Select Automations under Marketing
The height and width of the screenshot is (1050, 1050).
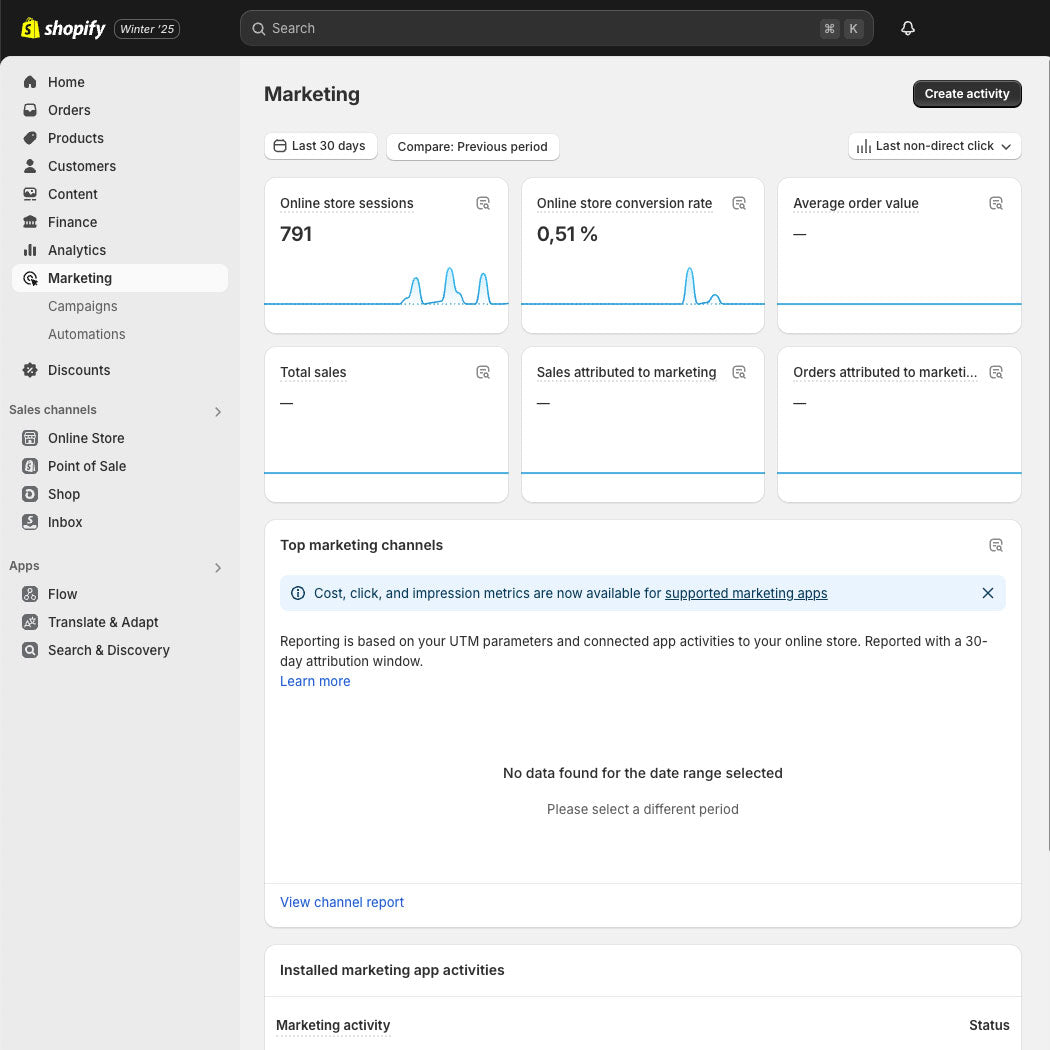[87, 334]
